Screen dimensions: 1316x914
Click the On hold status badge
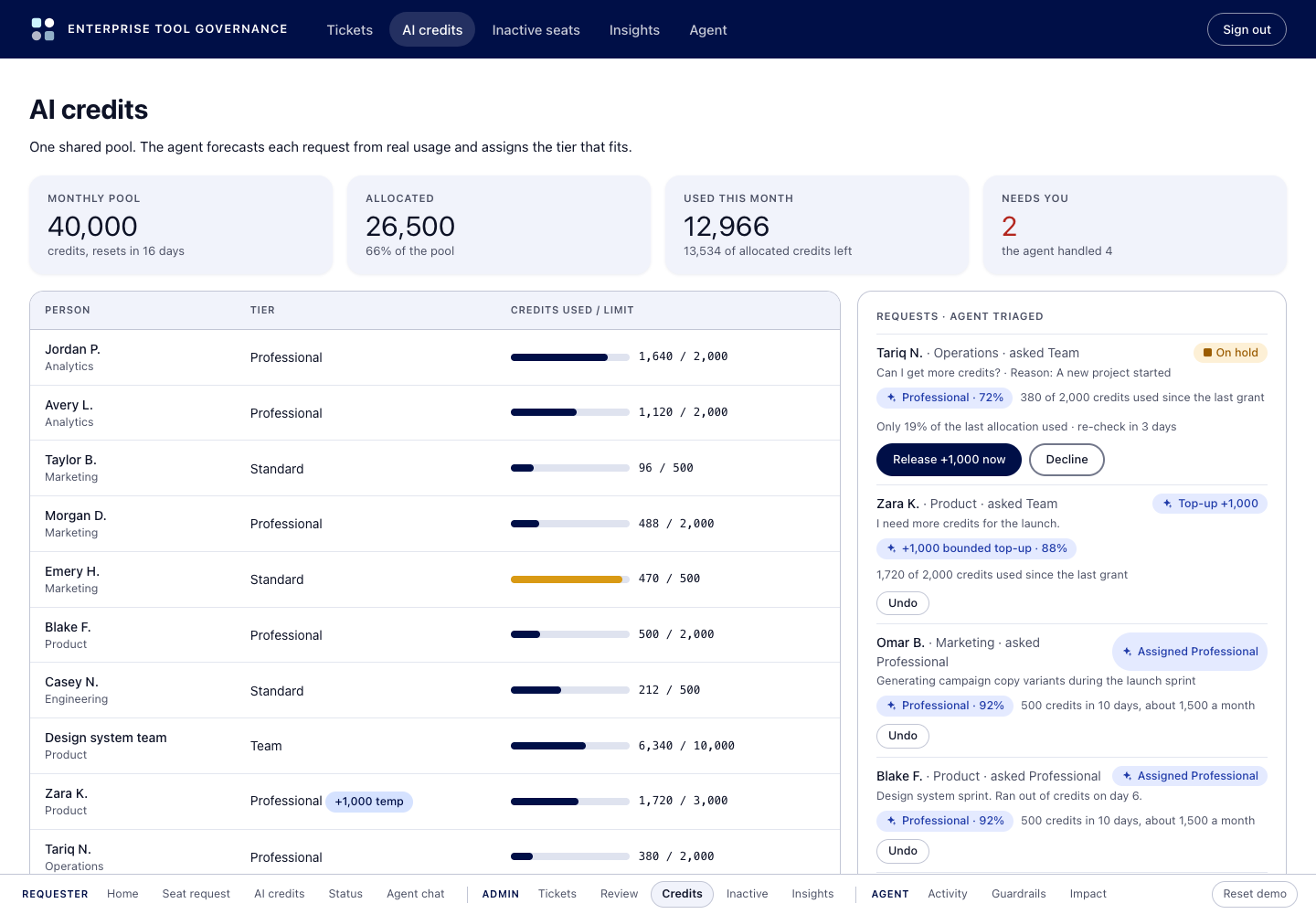click(1230, 353)
